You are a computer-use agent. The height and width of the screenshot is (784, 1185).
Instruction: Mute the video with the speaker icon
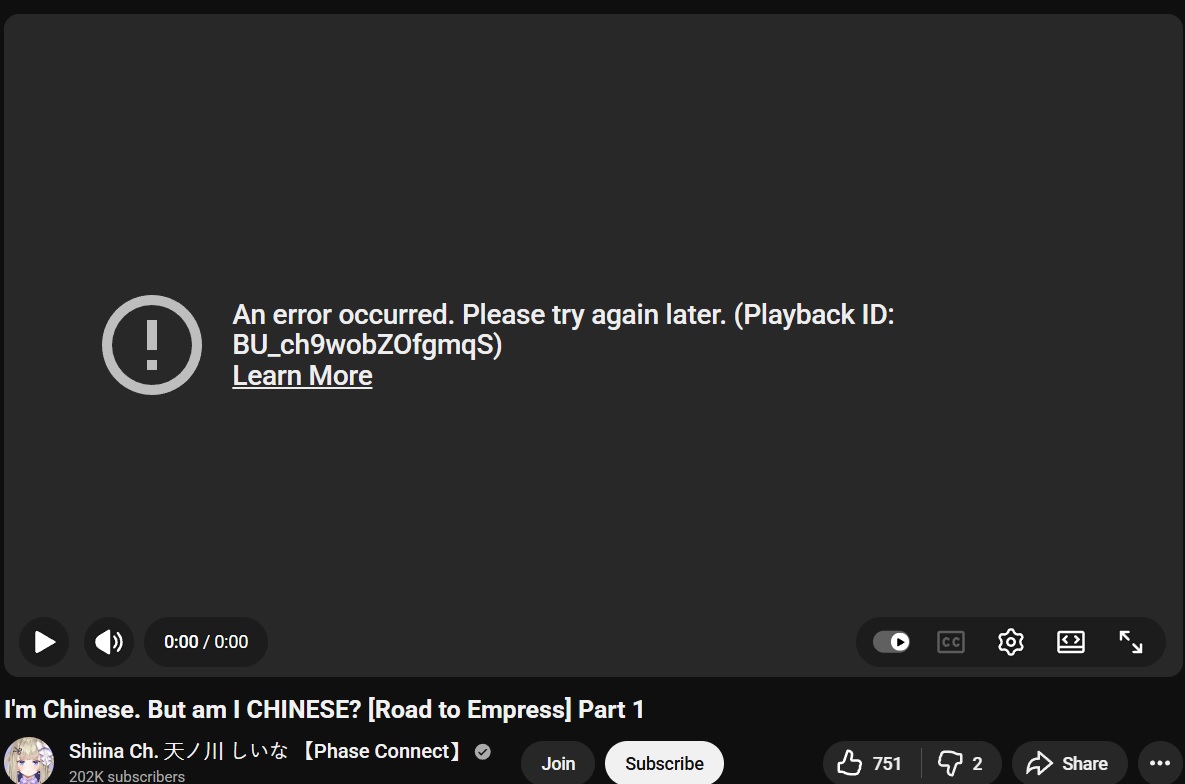click(x=109, y=642)
